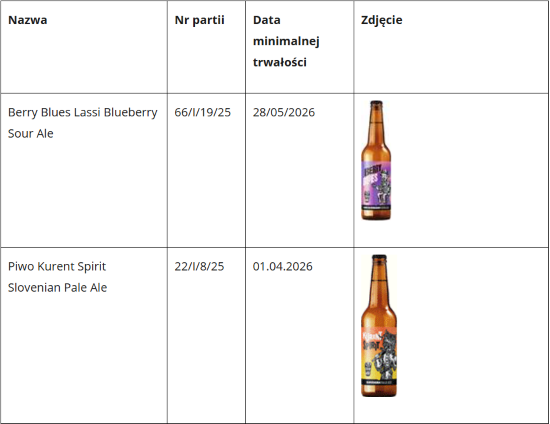Click the word 'minimalnej' in header

coord(286,41)
